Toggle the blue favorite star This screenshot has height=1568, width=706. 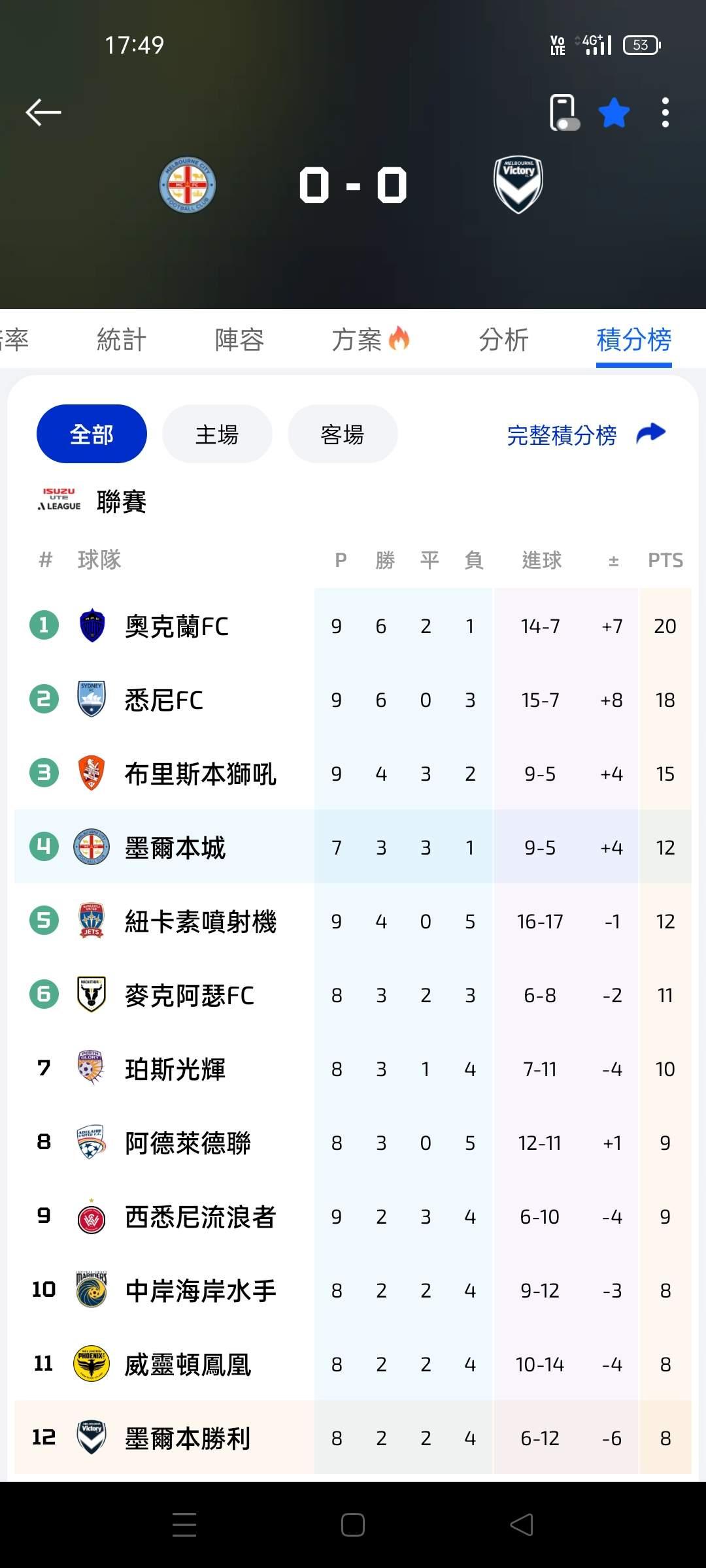614,112
